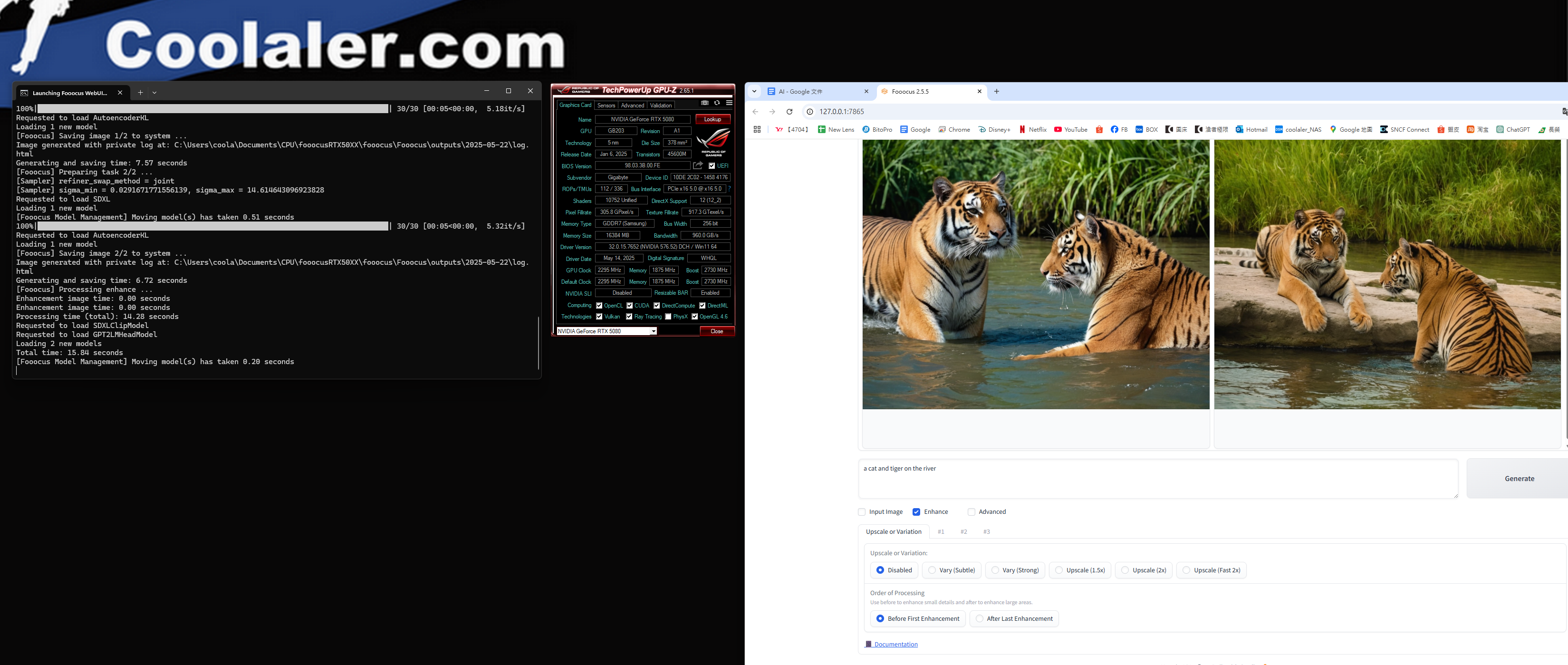Viewport: 1568px width, 665px height.
Task: Expand the GPU selector dropdown in GPU-Z
Action: [x=653, y=331]
